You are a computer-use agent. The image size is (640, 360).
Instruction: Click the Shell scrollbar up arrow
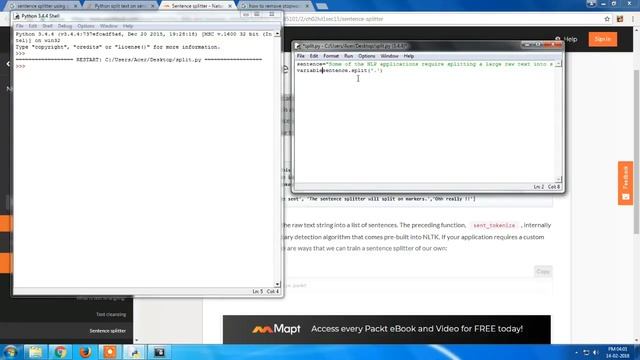click(278, 34)
